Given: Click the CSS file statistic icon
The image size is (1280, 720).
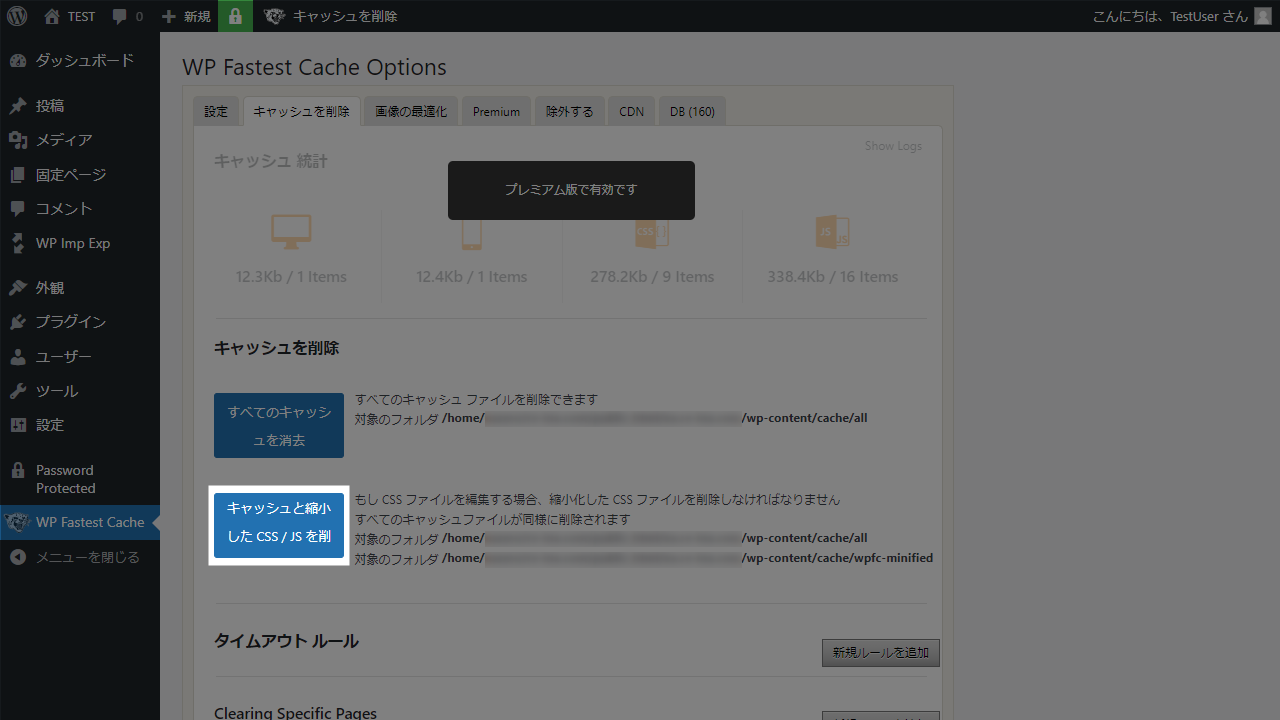Looking at the screenshot, I should (652, 233).
